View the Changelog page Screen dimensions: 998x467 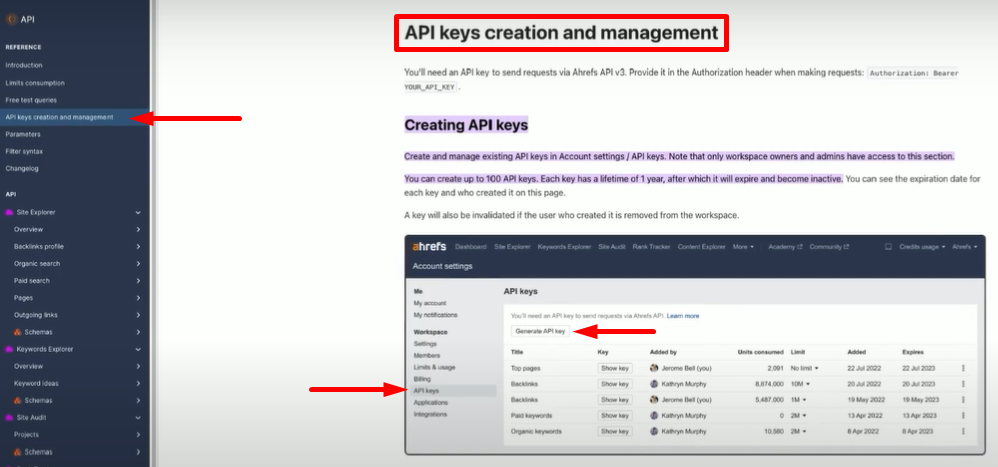coord(22,169)
